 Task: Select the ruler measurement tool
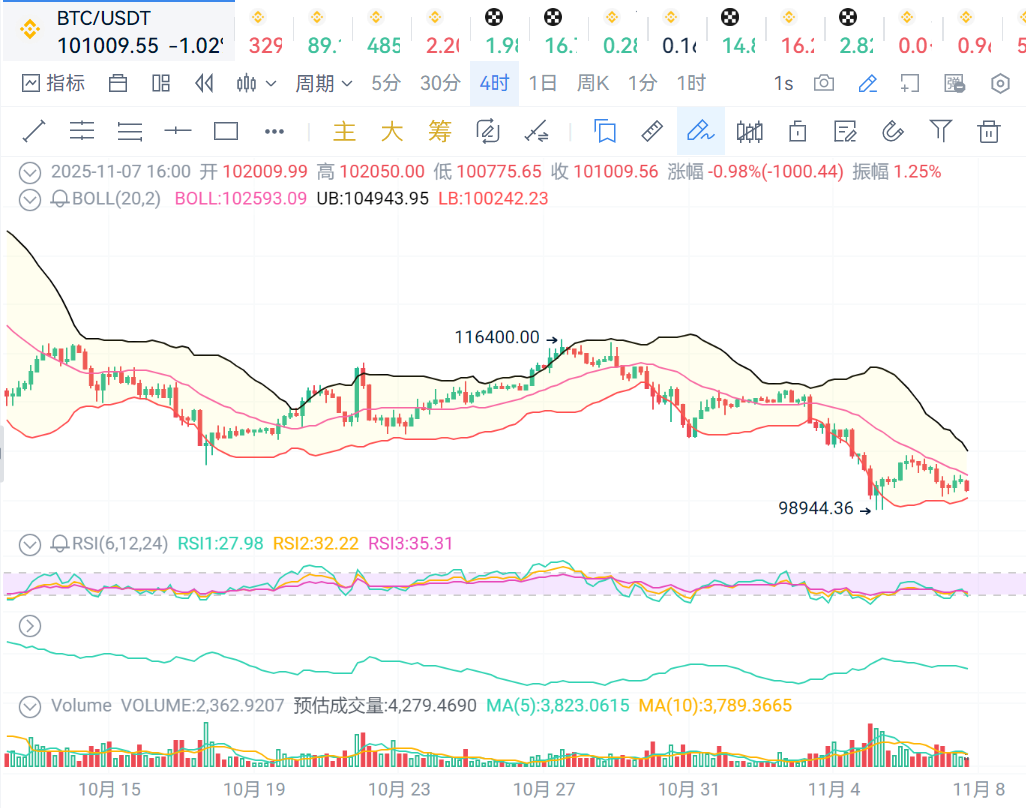click(x=652, y=131)
